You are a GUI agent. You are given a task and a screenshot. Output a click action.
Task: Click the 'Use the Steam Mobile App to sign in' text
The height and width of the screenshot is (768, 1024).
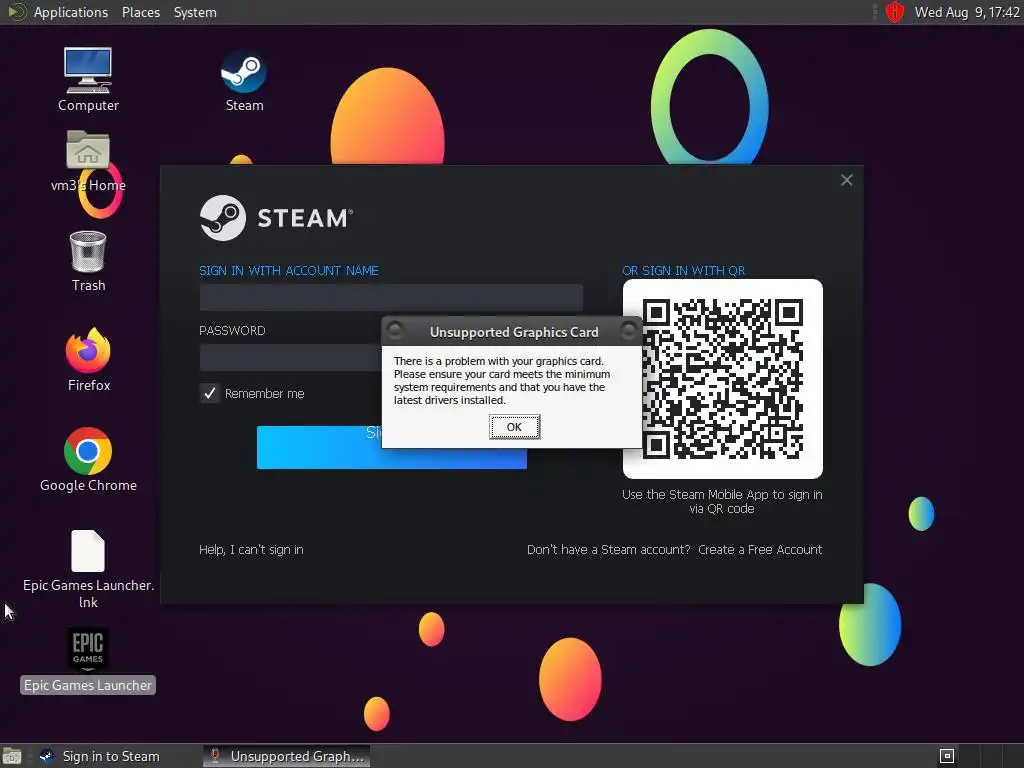[x=722, y=502]
